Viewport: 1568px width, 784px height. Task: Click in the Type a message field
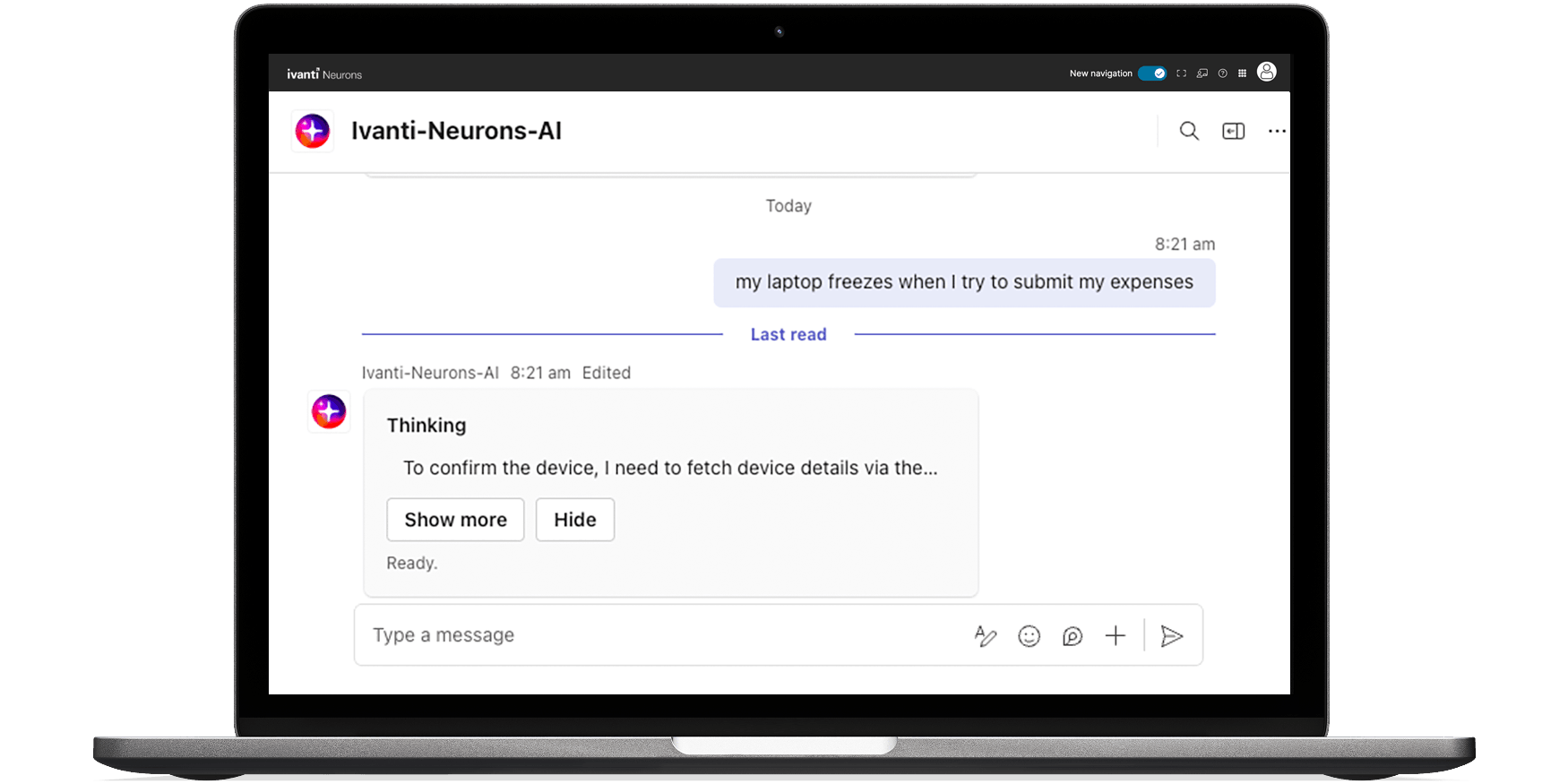(x=663, y=635)
